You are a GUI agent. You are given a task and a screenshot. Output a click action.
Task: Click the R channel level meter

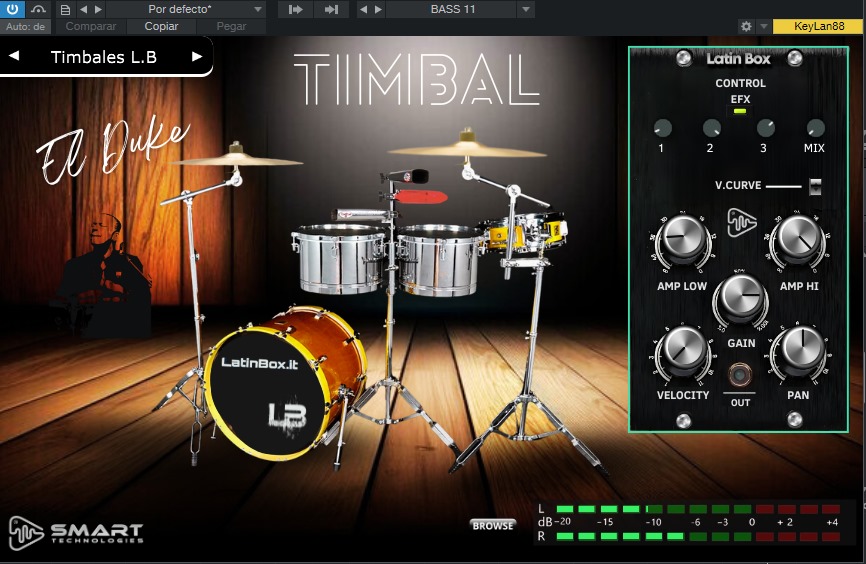coord(698,536)
